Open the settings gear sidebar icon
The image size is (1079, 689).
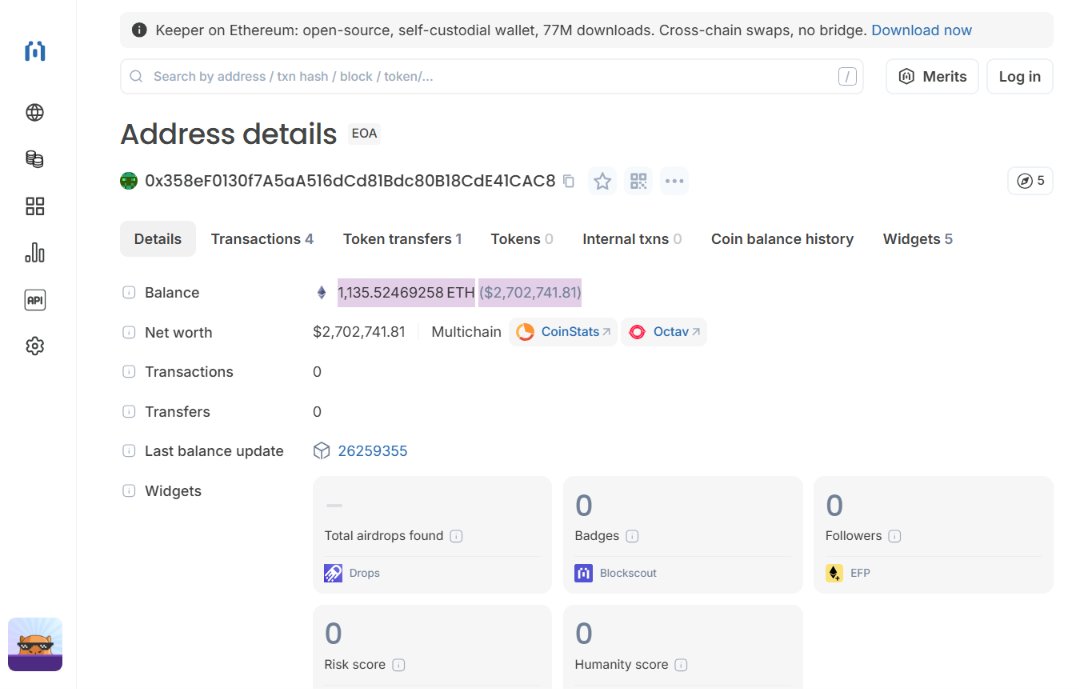[34, 346]
